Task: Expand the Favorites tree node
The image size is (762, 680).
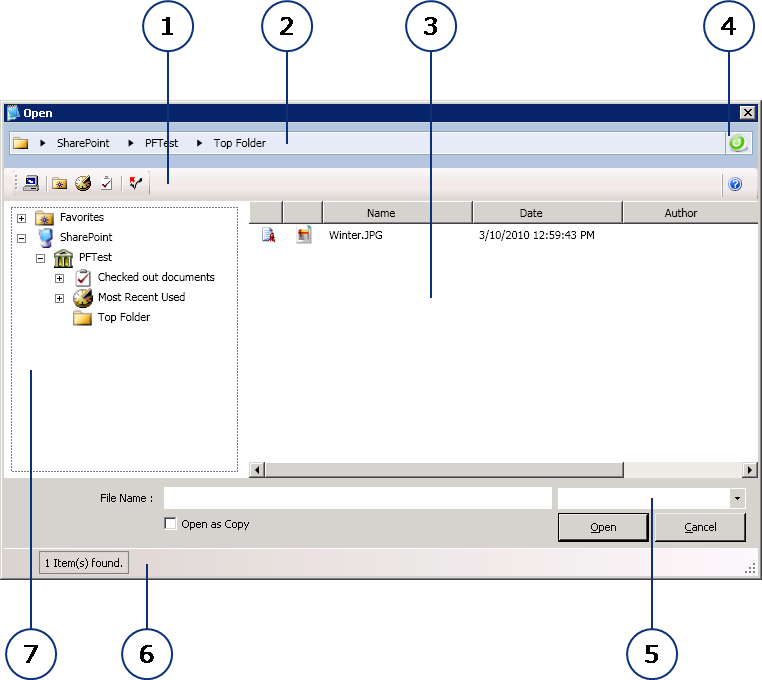Action: 21,218
